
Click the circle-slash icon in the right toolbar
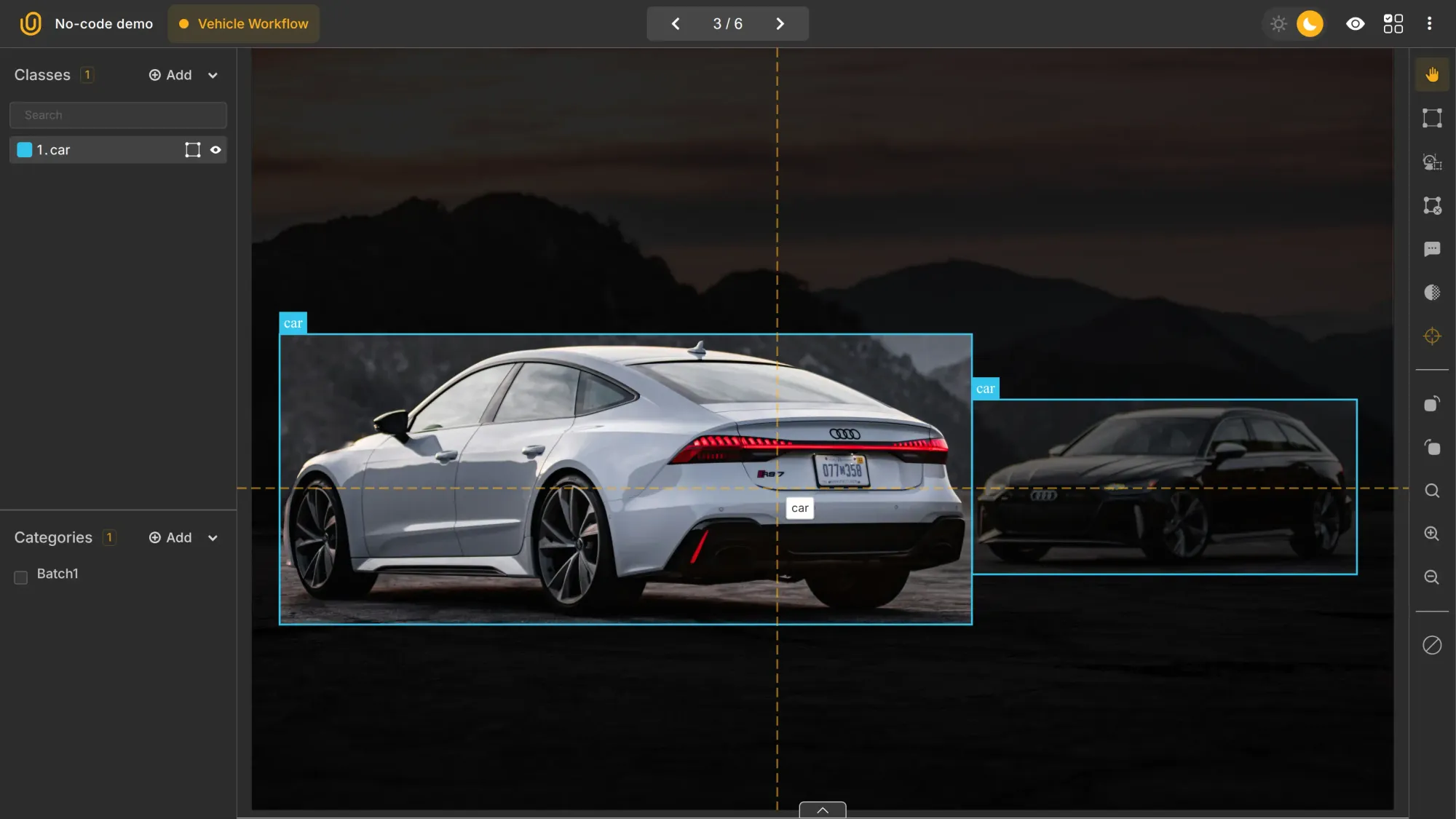pos(1432,645)
